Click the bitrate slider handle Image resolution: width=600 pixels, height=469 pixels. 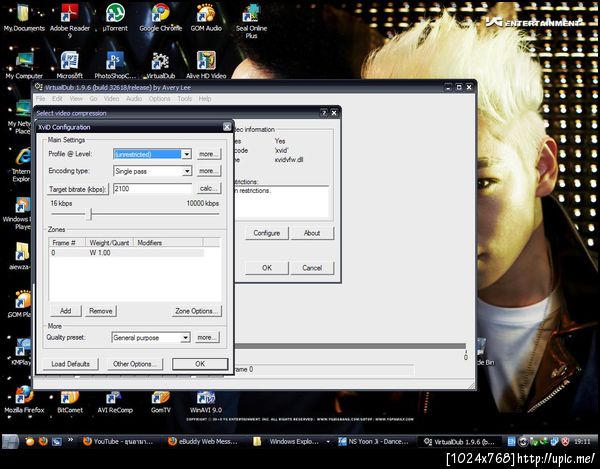(90, 214)
